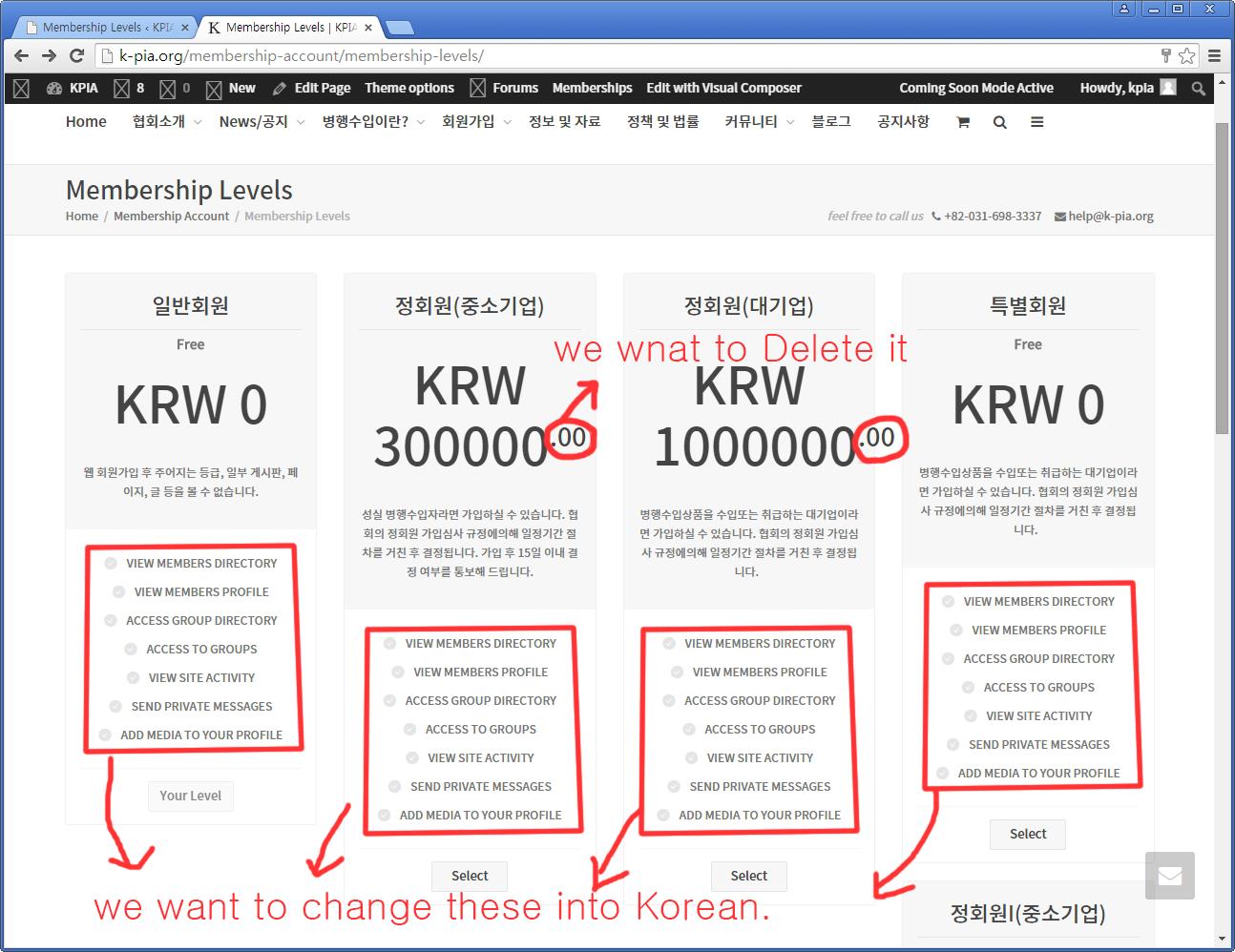Image resolution: width=1235 pixels, height=952 pixels.
Task: Click the site navigation search icon
Action: pyautogui.click(x=999, y=122)
